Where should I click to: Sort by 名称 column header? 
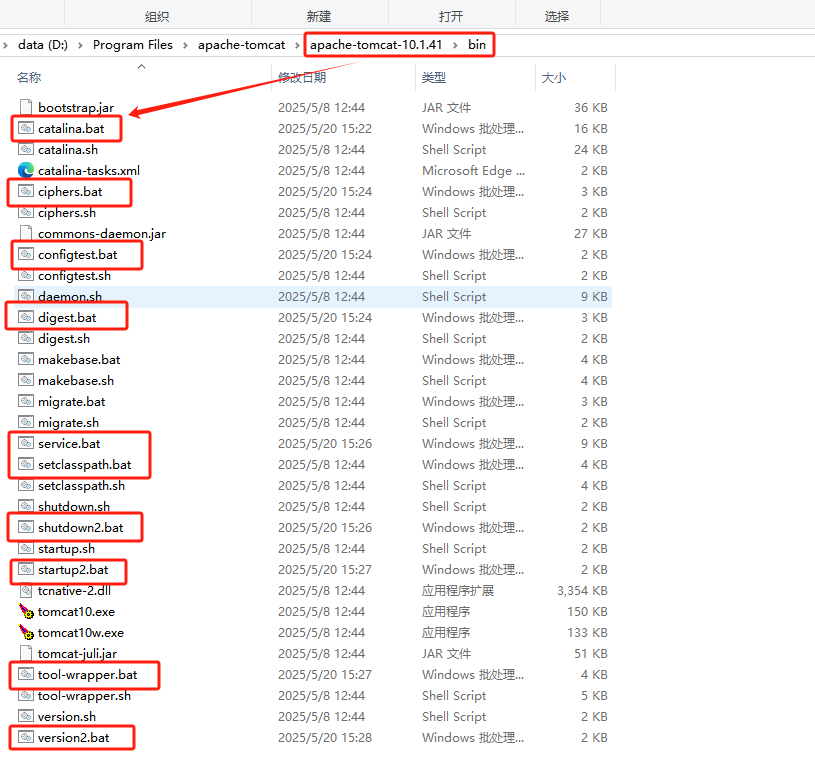(x=29, y=77)
